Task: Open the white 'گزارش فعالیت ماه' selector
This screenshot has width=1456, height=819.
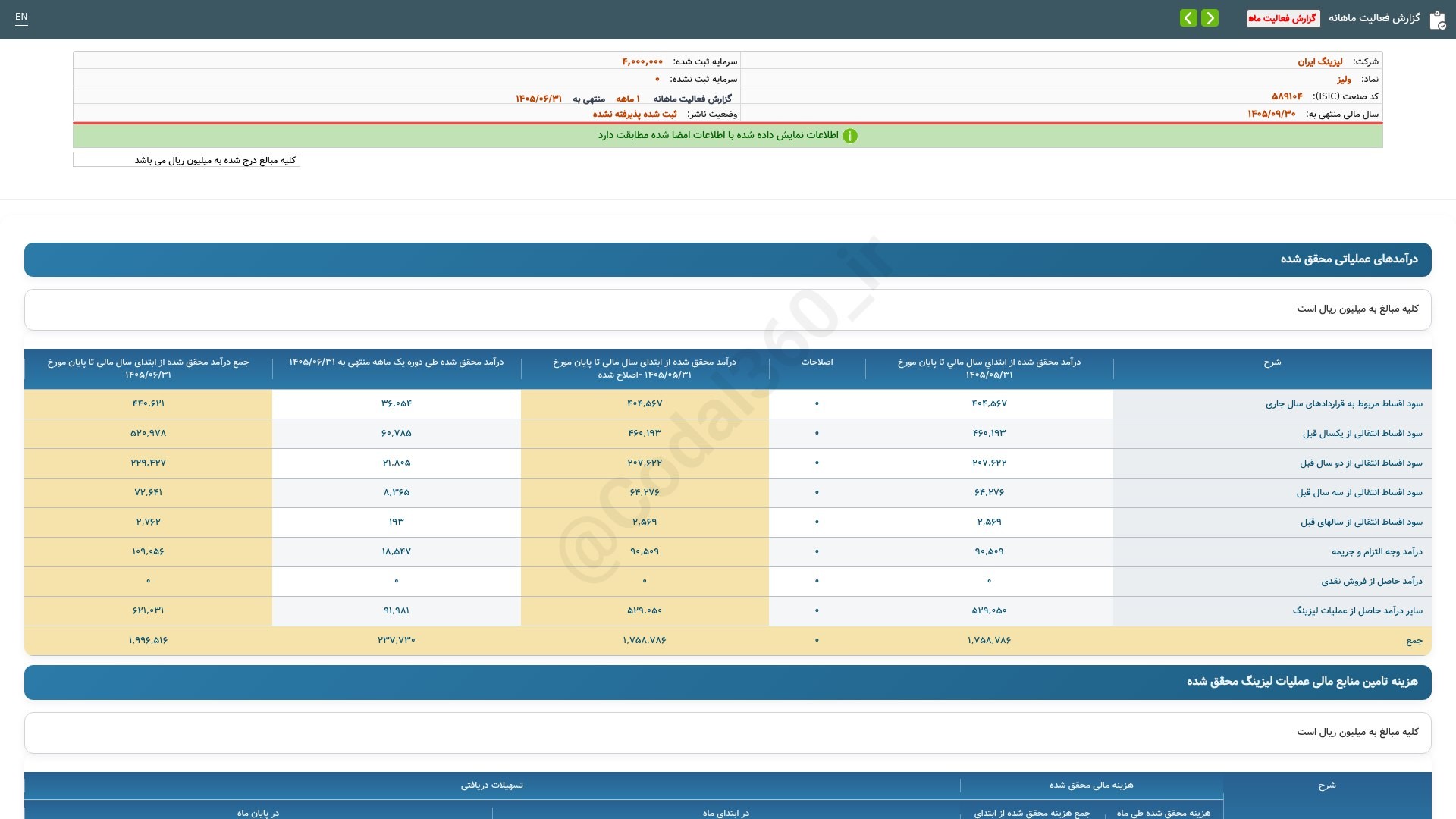Action: click(1283, 18)
